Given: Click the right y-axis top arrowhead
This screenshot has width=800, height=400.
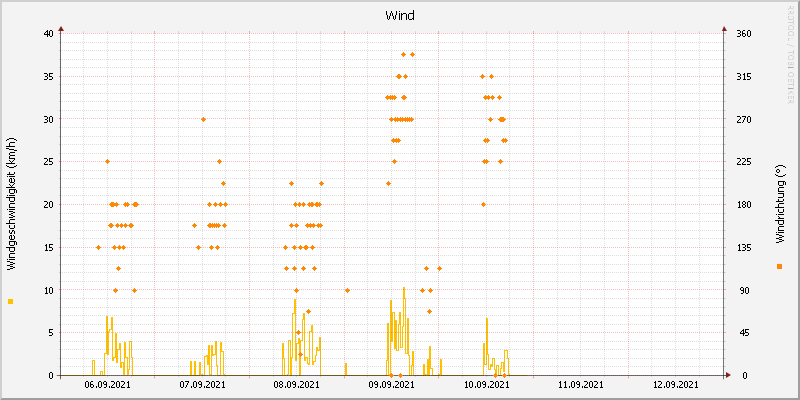Looking at the screenshot, I should (724, 29).
